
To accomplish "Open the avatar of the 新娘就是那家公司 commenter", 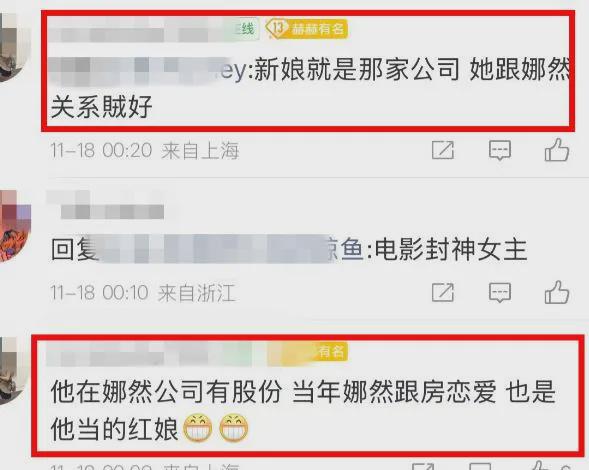I will click(x=13, y=47).
